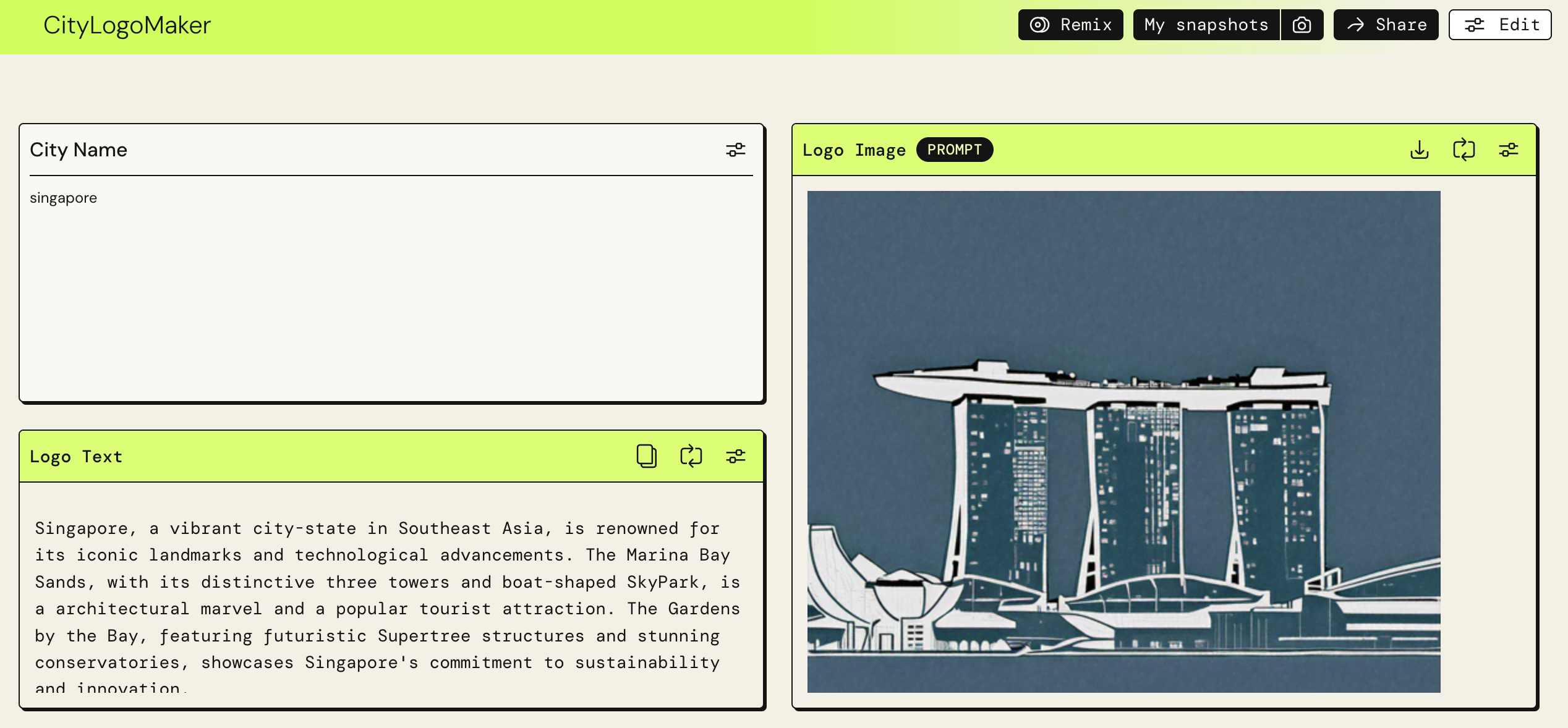1568x728 pixels.
Task: Click the Marina Bay Sands logo image
Action: [1123, 441]
